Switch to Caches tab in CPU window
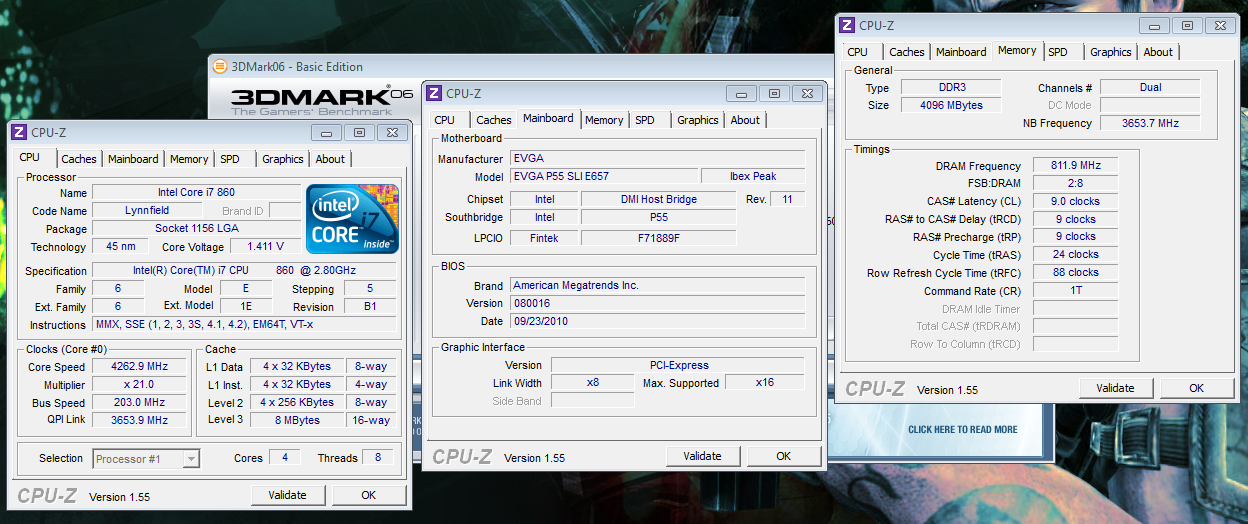Screen dimensions: 1248x524 pos(79,159)
